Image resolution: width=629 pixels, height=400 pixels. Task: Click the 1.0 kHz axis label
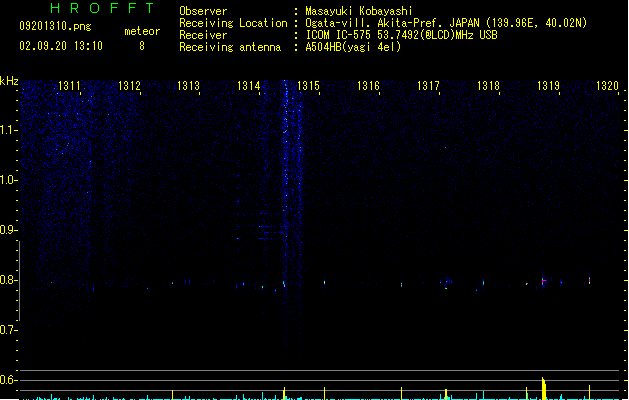[x=8, y=180]
